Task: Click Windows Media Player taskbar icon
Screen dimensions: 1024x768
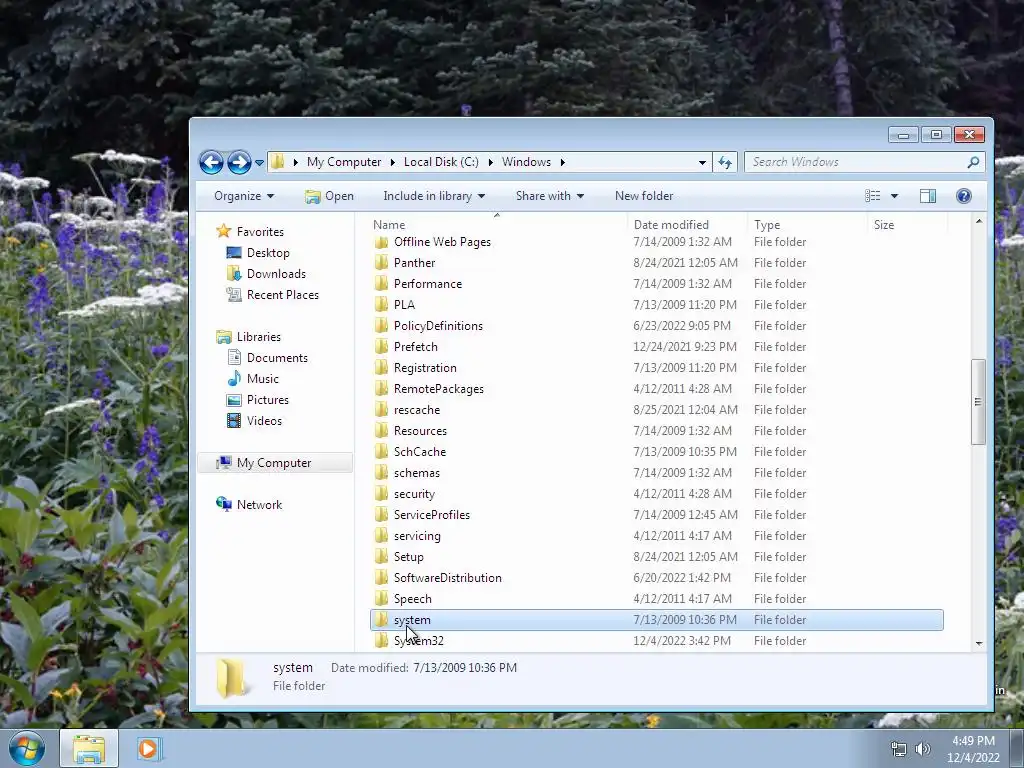Action: pyautogui.click(x=148, y=748)
